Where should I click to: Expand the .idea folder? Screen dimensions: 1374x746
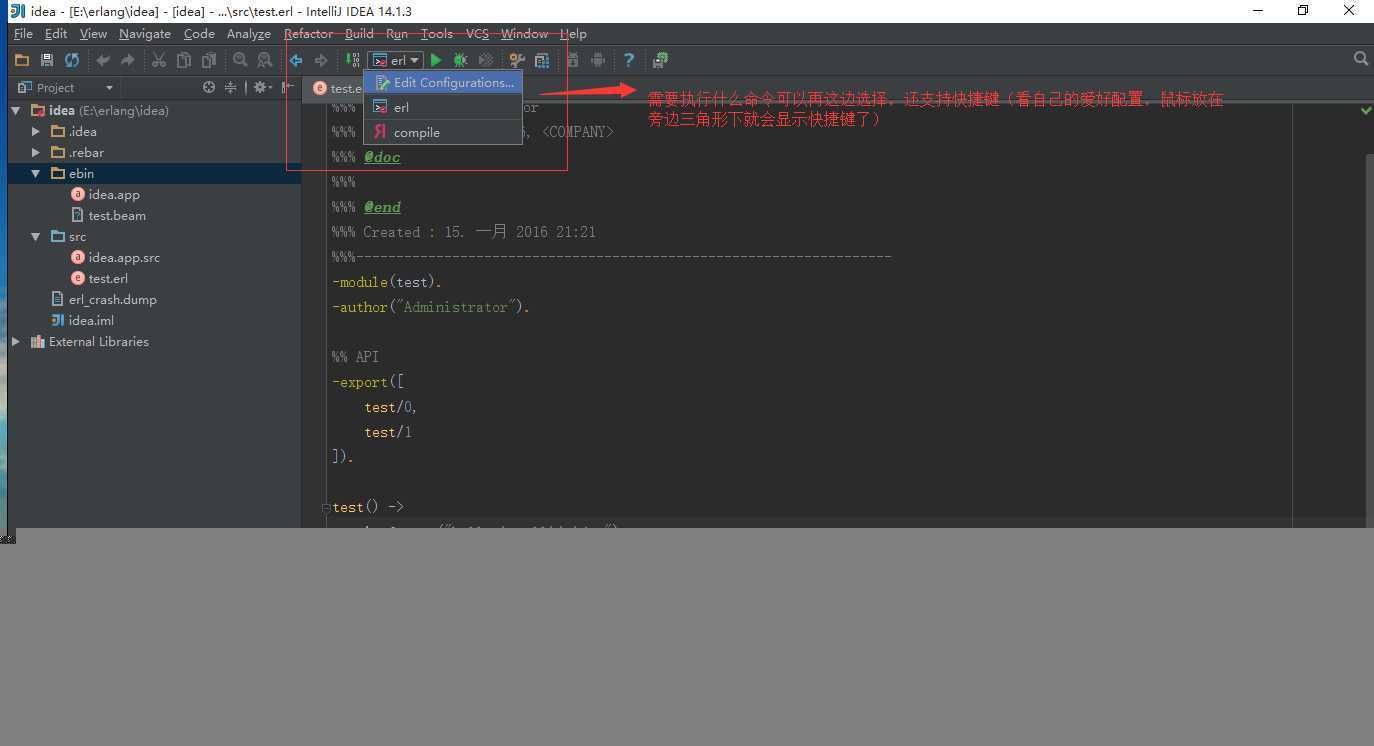[36, 131]
